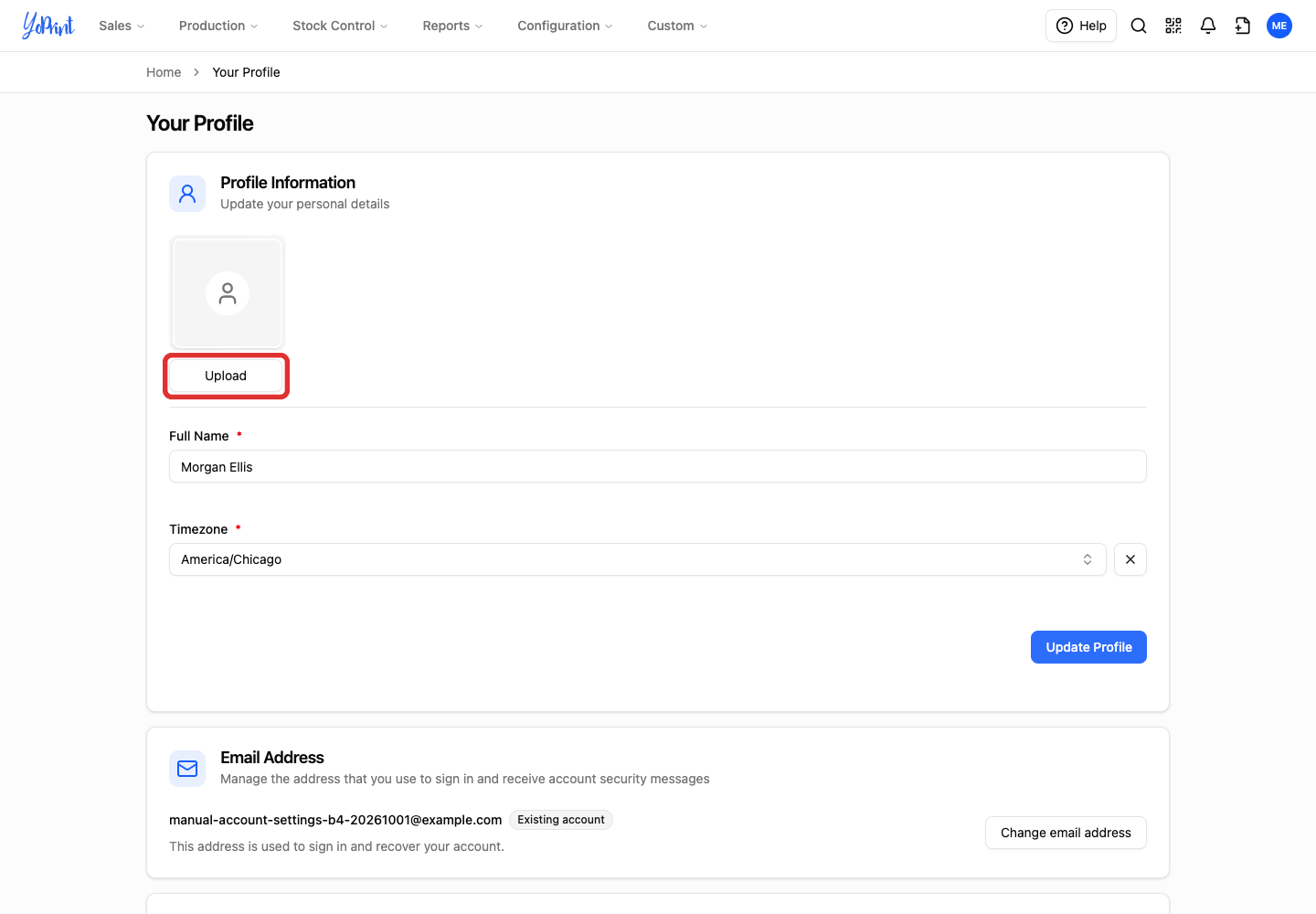1316x914 pixels.
Task: Open the QR code scanner icon
Action: pyautogui.click(x=1173, y=26)
